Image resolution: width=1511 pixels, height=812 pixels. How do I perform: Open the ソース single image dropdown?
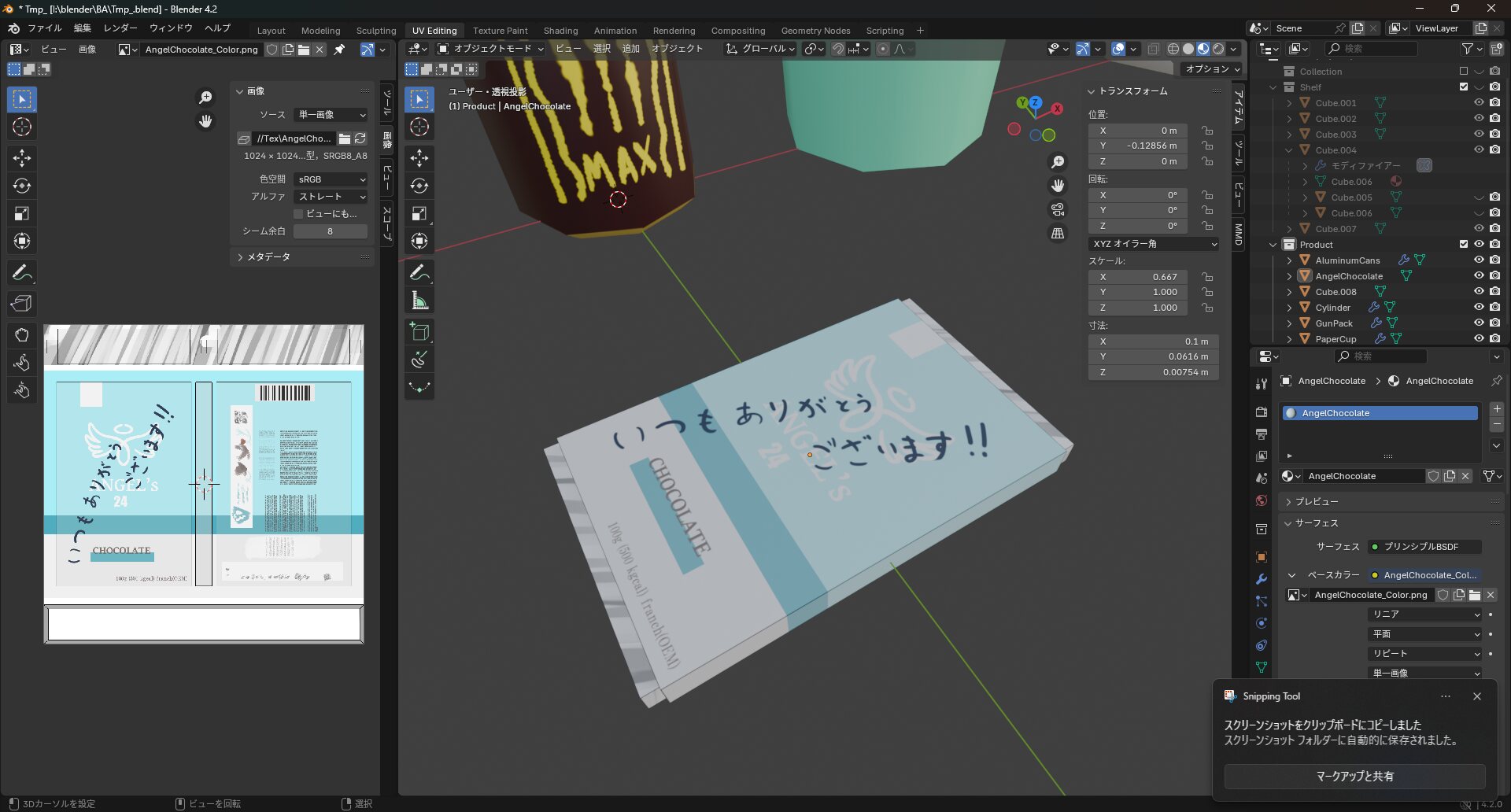click(331, 115)
